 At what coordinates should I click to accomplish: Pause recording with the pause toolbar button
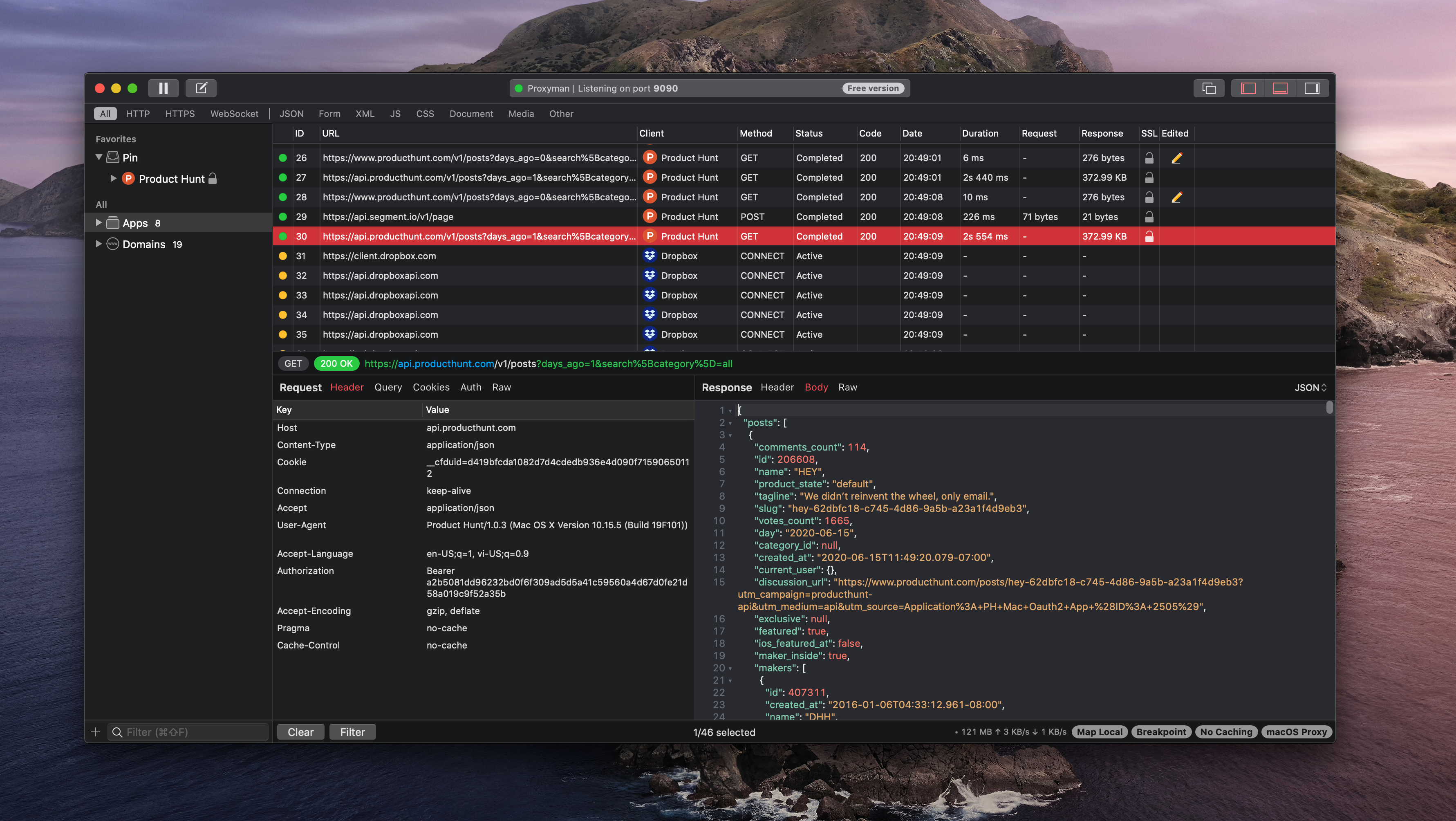click(x=164, y=88)
